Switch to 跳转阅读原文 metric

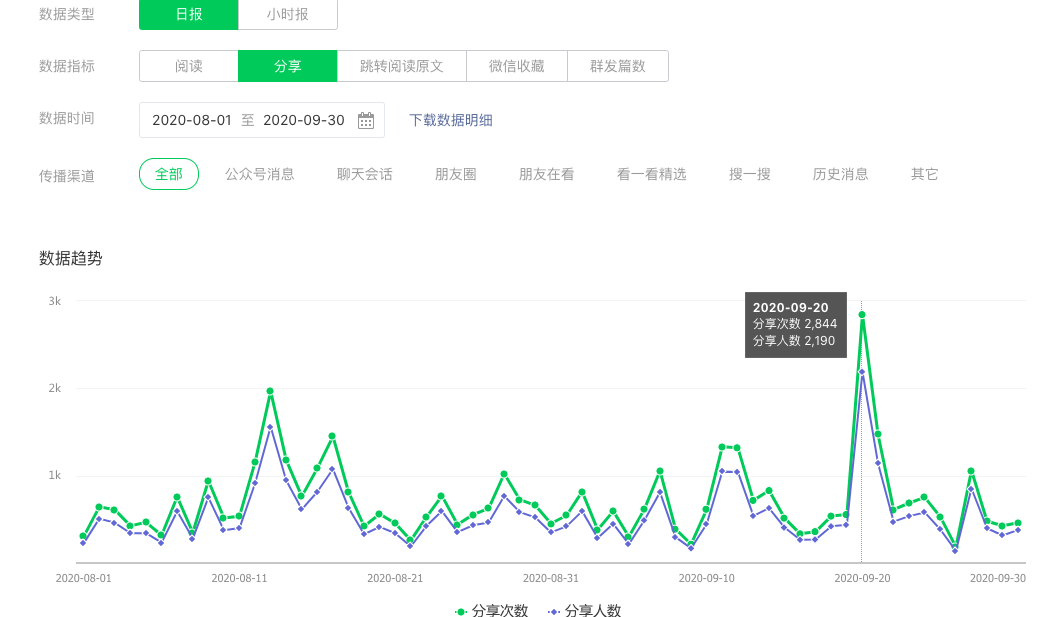(x=402, y=66)
